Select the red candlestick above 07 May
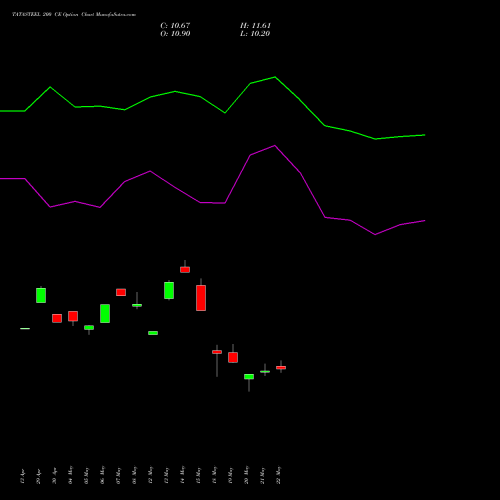Viewport: 500px width, 500px height. click(x=121, y=292)
